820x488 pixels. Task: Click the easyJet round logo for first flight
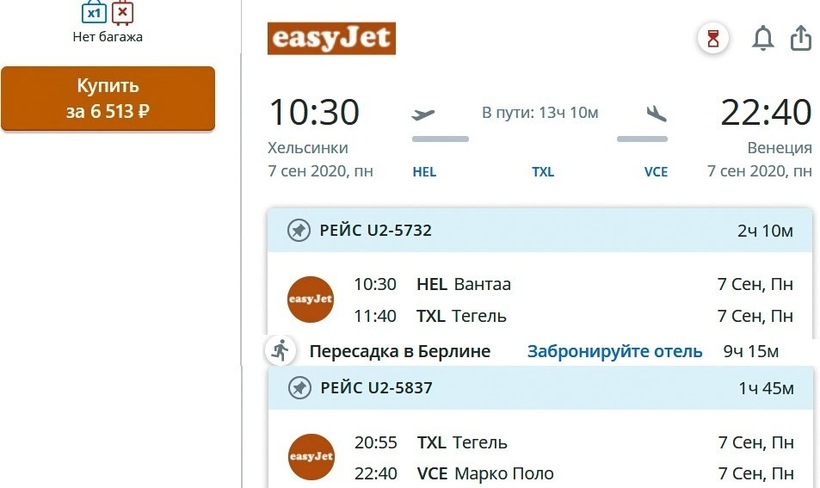pyautogui.click(x=310, y=299)
